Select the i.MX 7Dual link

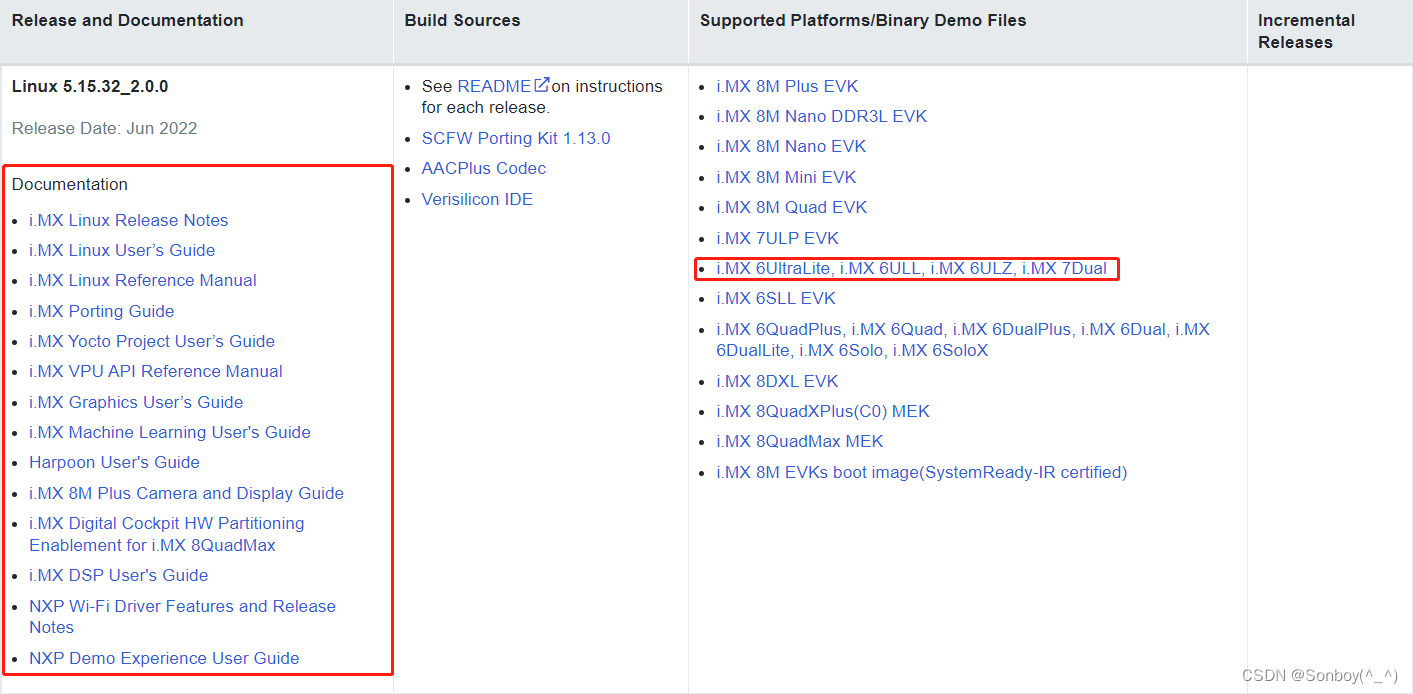point(1064,268)
